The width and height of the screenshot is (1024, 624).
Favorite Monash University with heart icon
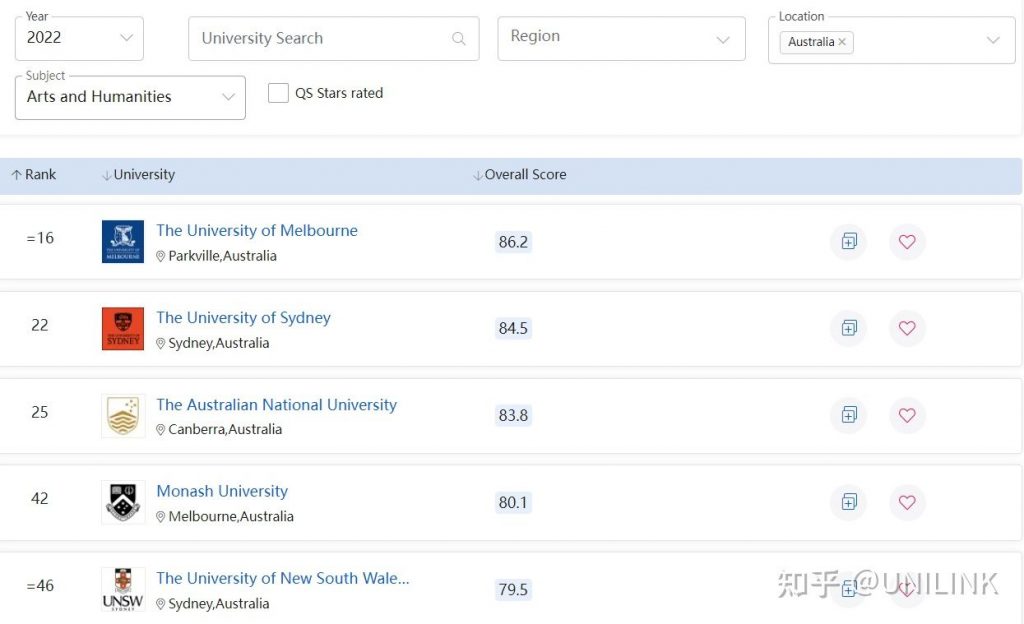tap(907, 502)
